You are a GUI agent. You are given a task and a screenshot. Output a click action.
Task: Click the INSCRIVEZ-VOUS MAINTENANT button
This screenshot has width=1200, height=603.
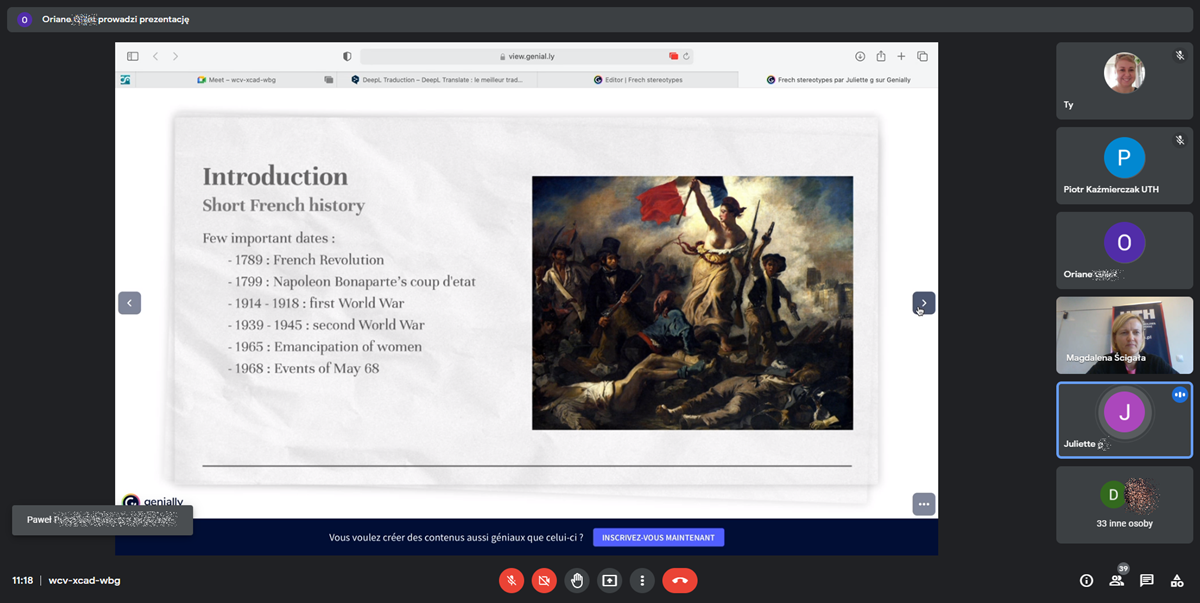coord(658,537)
